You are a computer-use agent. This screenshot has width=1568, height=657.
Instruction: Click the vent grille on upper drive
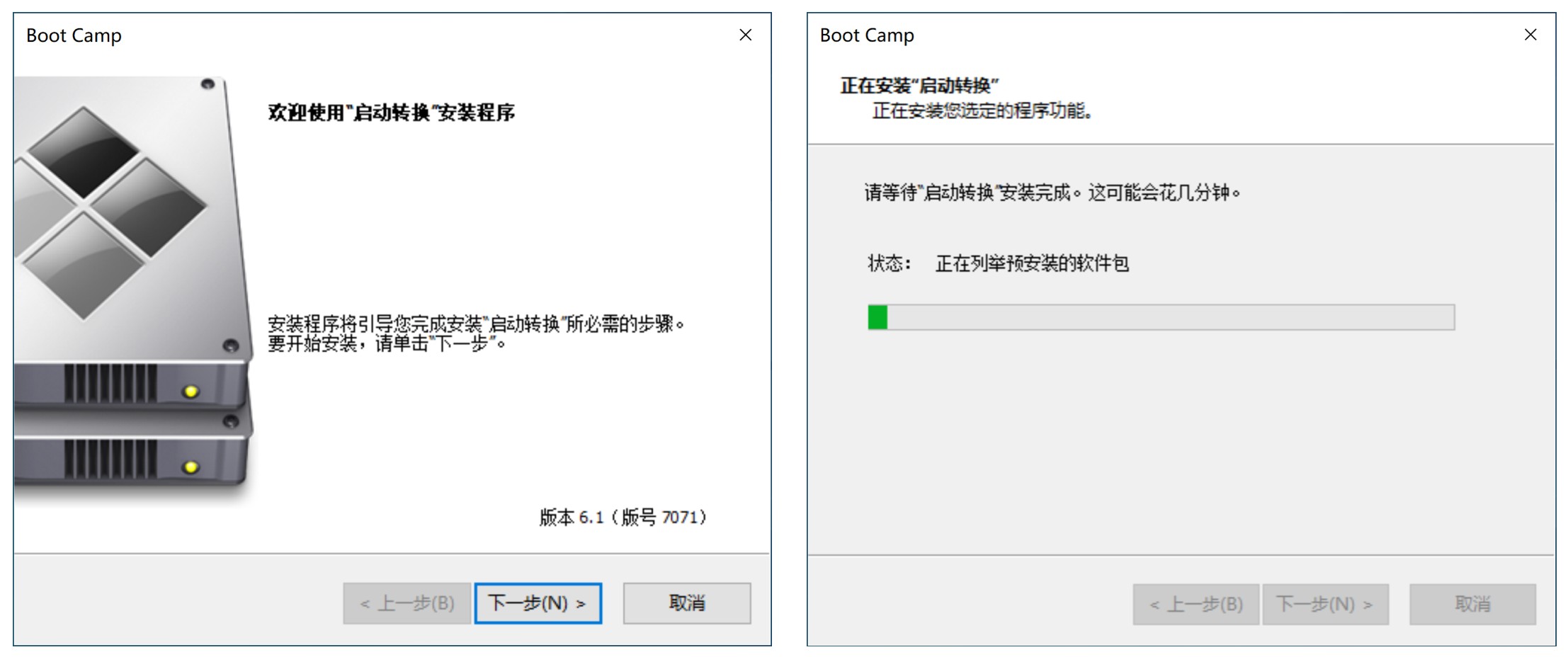pyautogui.click(x=110, y=383)
